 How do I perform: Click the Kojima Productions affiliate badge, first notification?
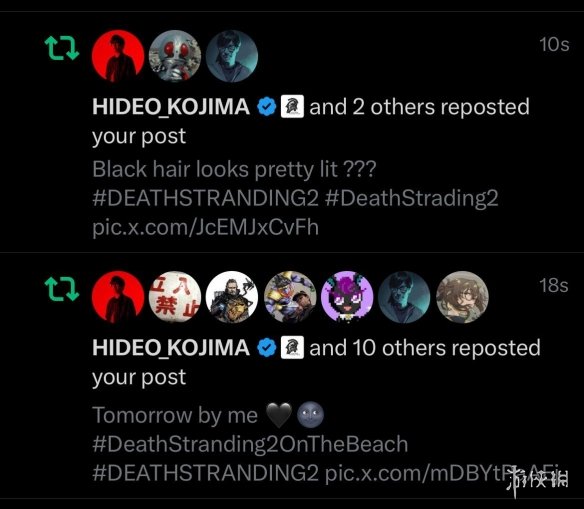(x=292, y=107)
